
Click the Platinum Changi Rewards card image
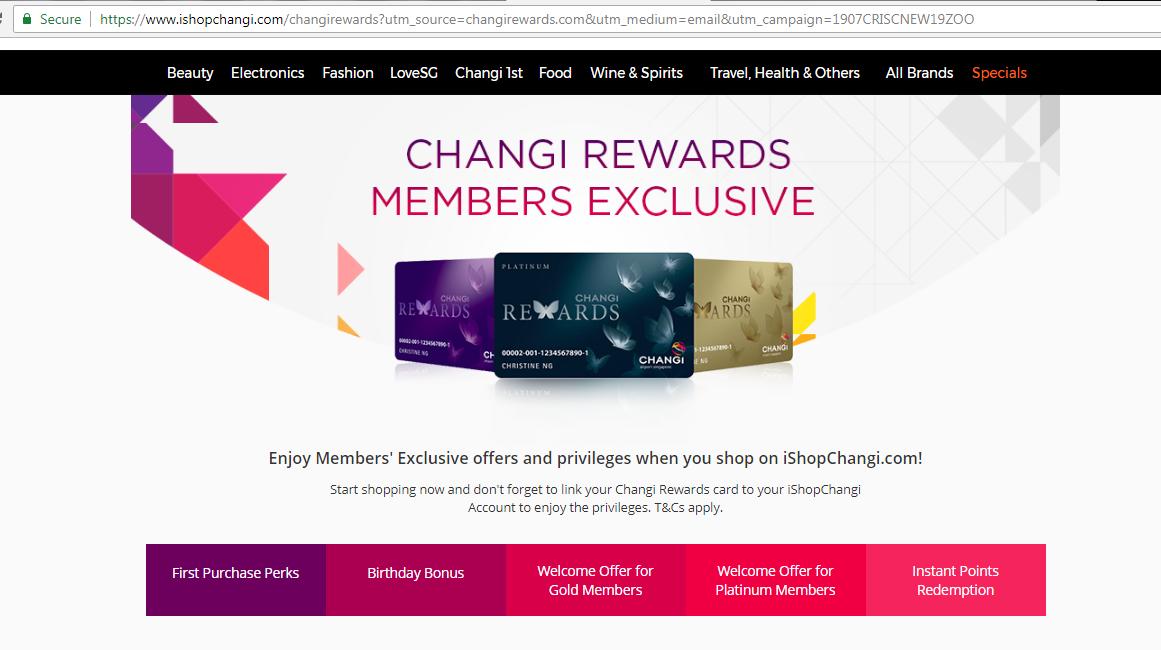click(594, 315)
